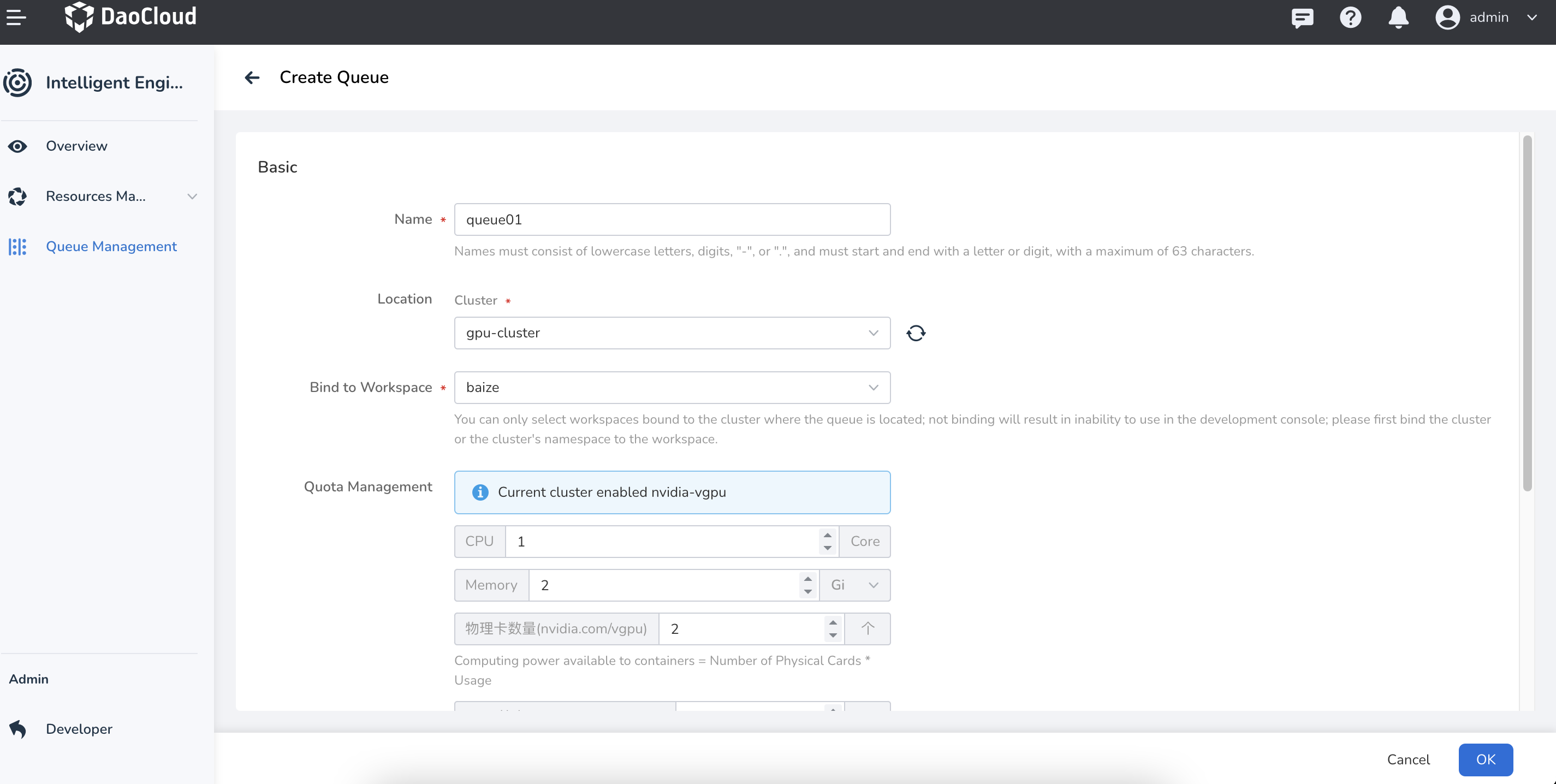Cancel queue creation

coord(1408,759)
